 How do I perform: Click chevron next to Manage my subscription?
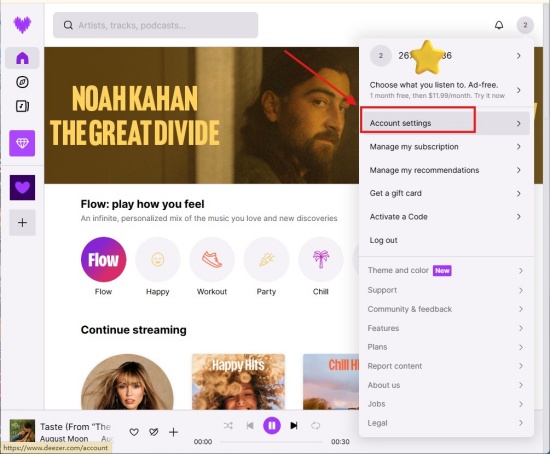coord(518,147)
